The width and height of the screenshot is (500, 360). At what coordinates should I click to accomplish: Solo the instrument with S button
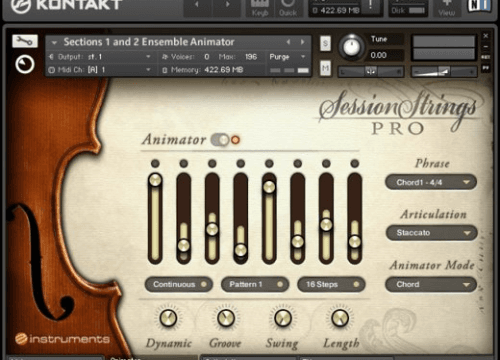pyautogui.click(x=325, y=43)
